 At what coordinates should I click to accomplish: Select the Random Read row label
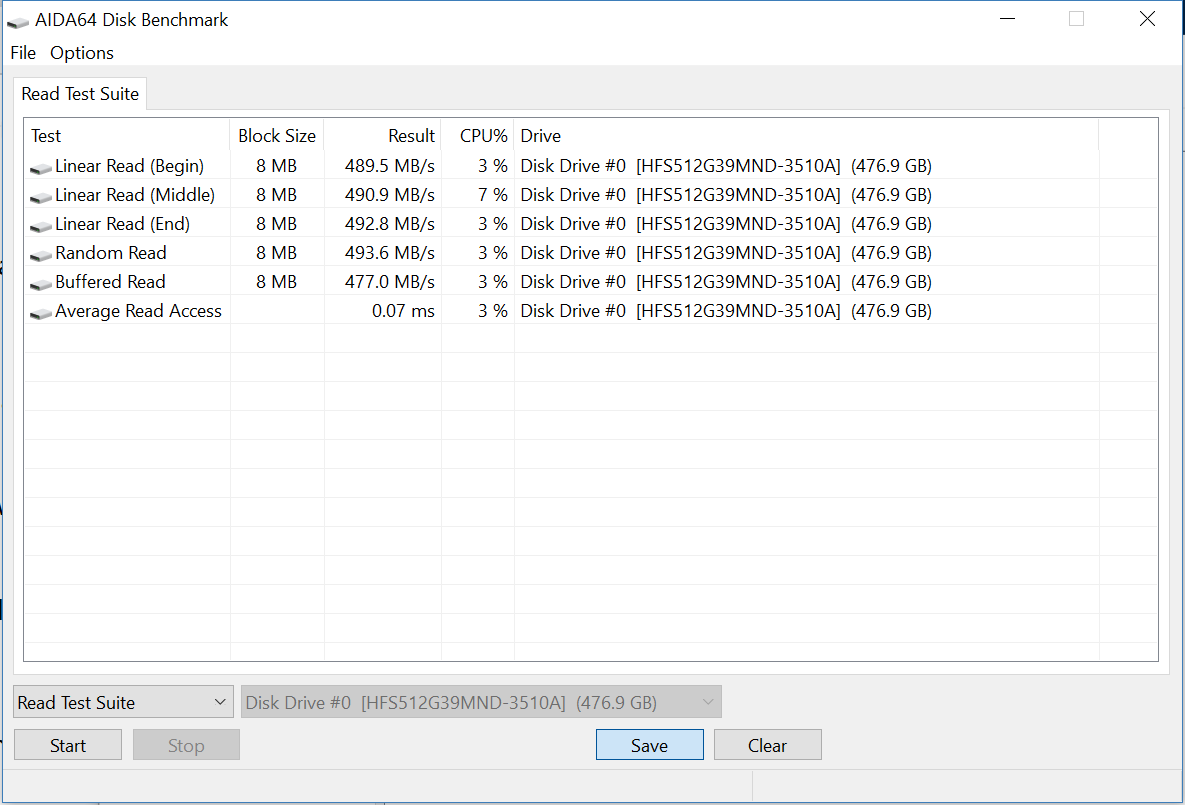point(110,252)
